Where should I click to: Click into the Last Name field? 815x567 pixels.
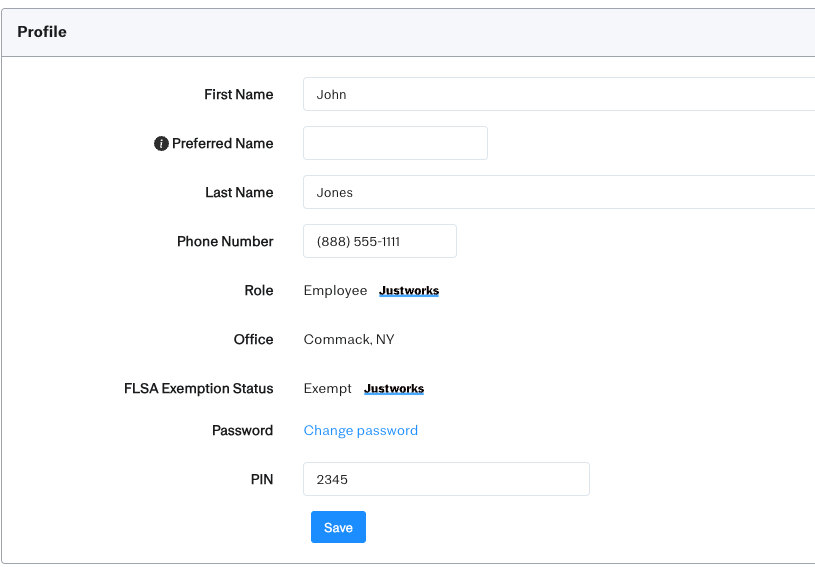click(x=558, y=193)
